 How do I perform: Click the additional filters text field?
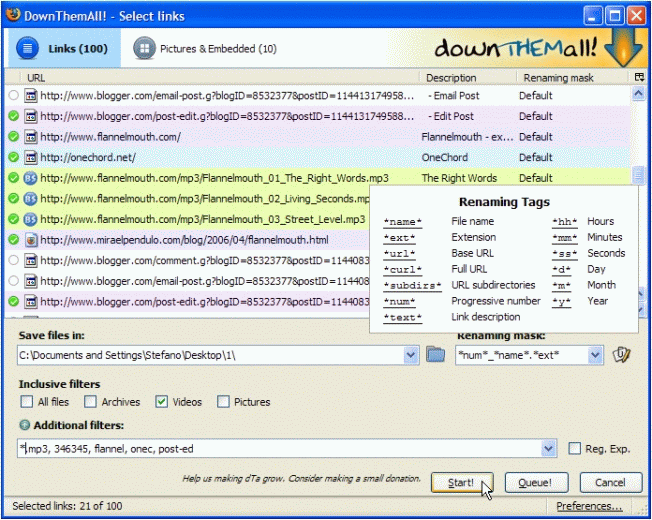pos(279,448)
